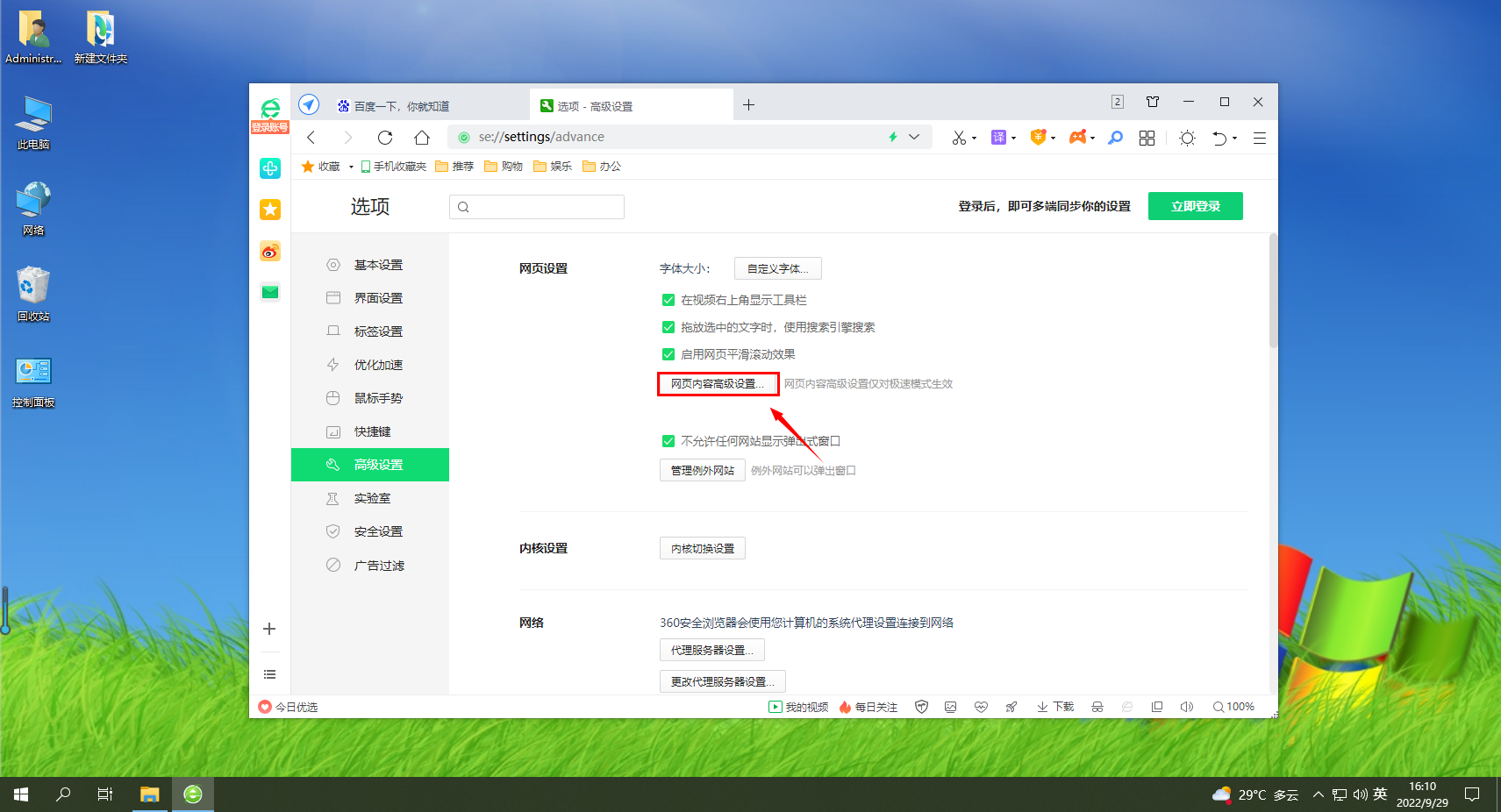
Task: Expand the scissors screenshot dropdown arrow
Action: pyautogui.click(x=974, y=139)
